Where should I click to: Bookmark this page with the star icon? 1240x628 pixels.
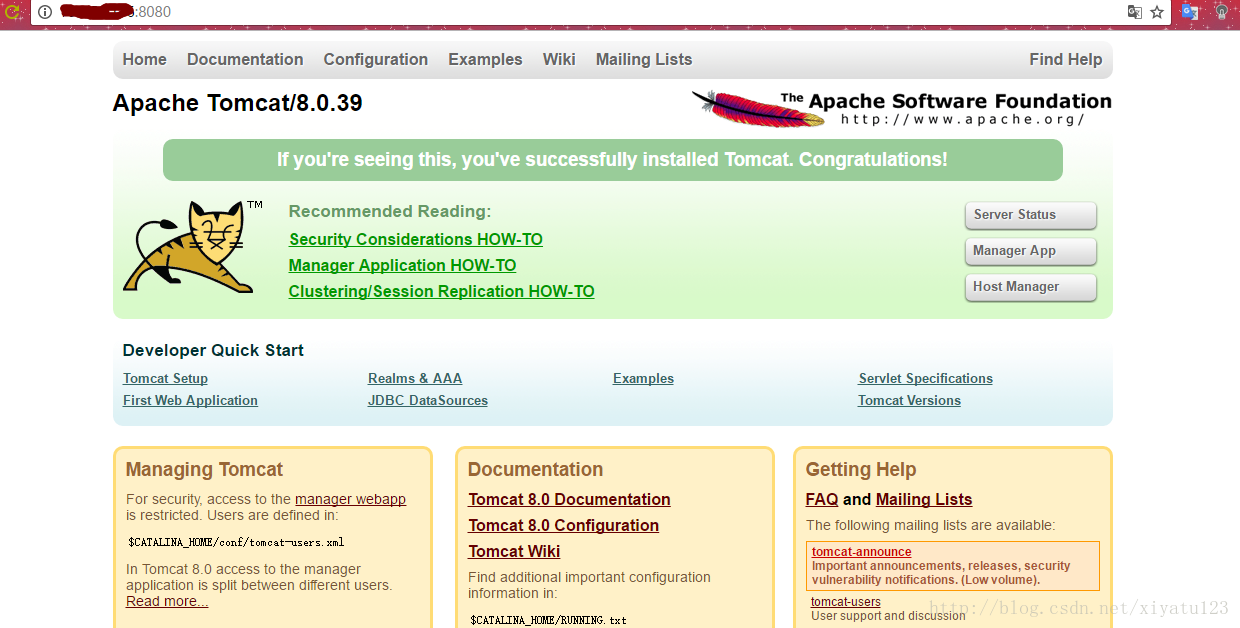pos(1157,12)
